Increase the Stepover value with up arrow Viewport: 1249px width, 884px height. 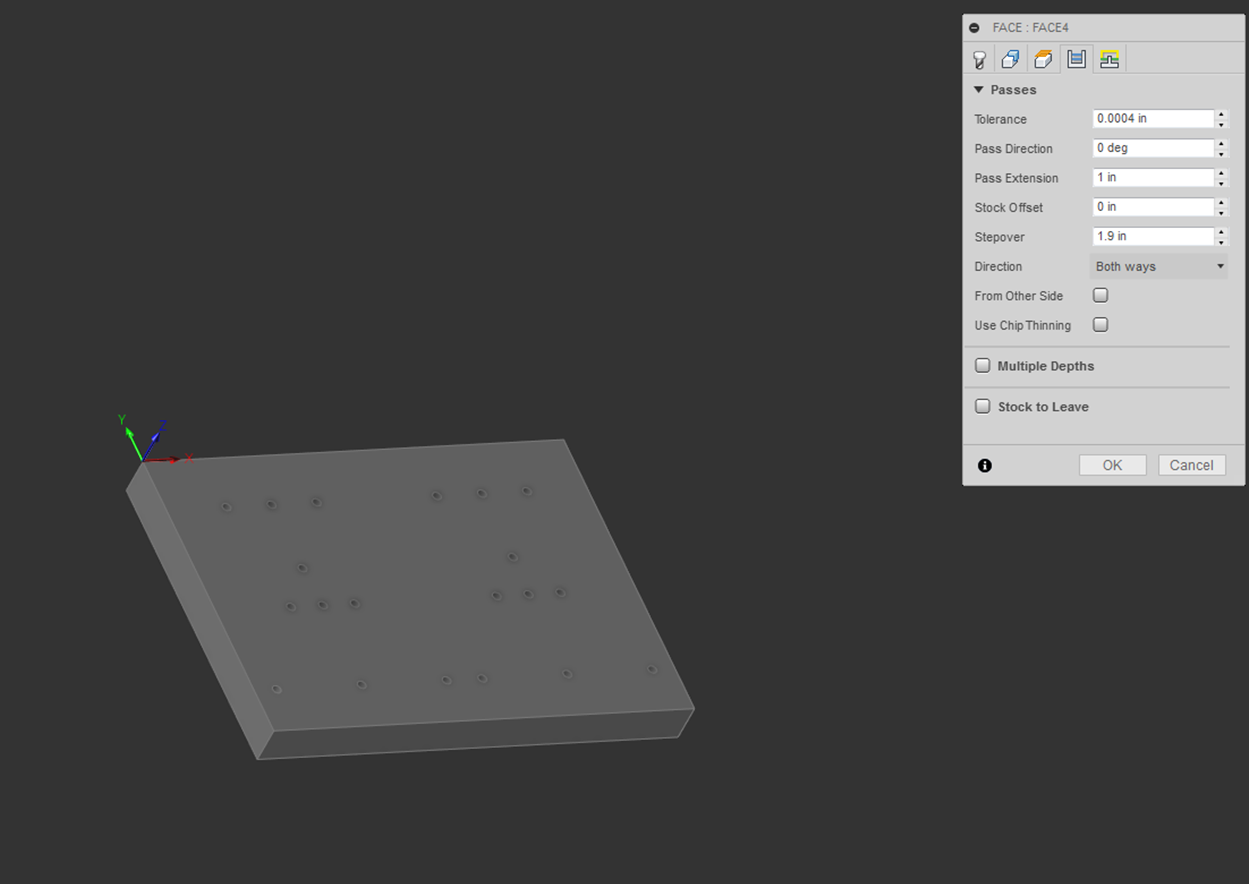(1221, 232)
